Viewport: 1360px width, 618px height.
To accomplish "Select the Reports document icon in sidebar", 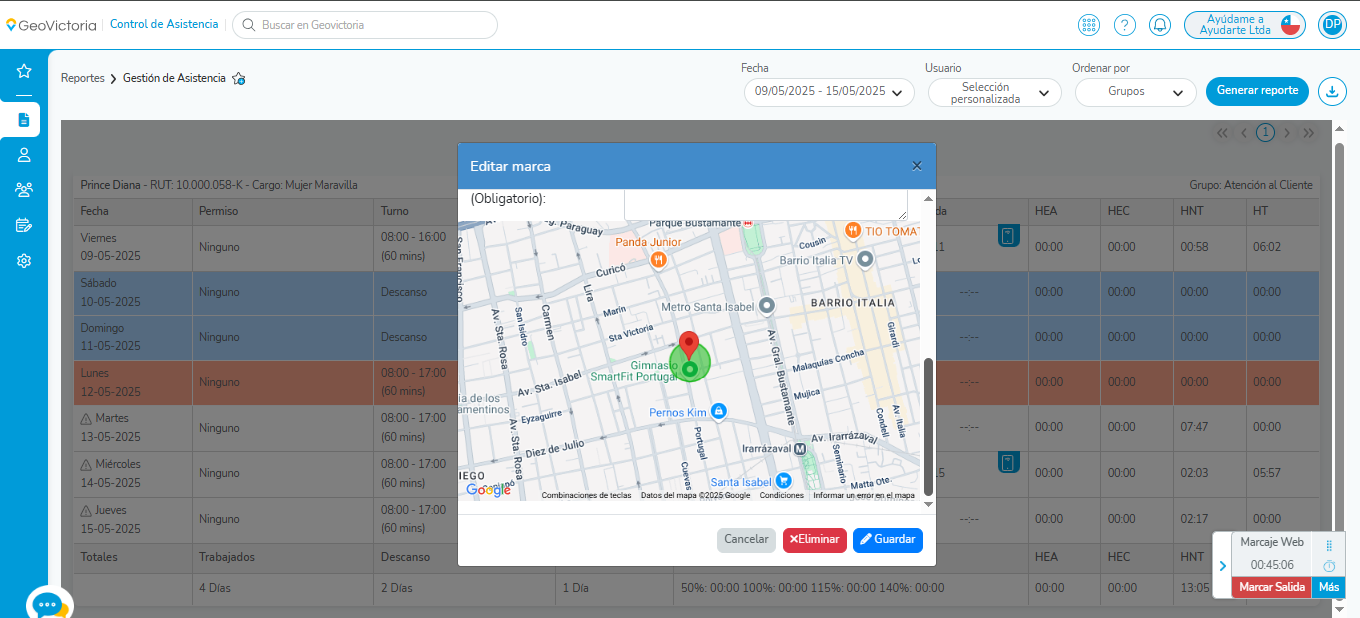I will point(24,120).
